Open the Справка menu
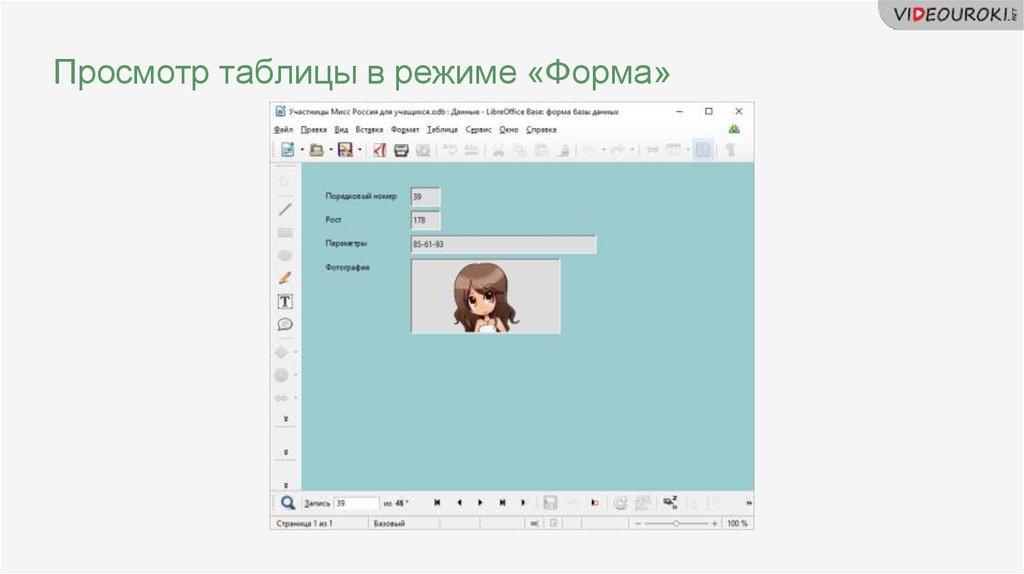This screenshot has width=1024, height=574. pyautogui.click(x=541, y=129)
